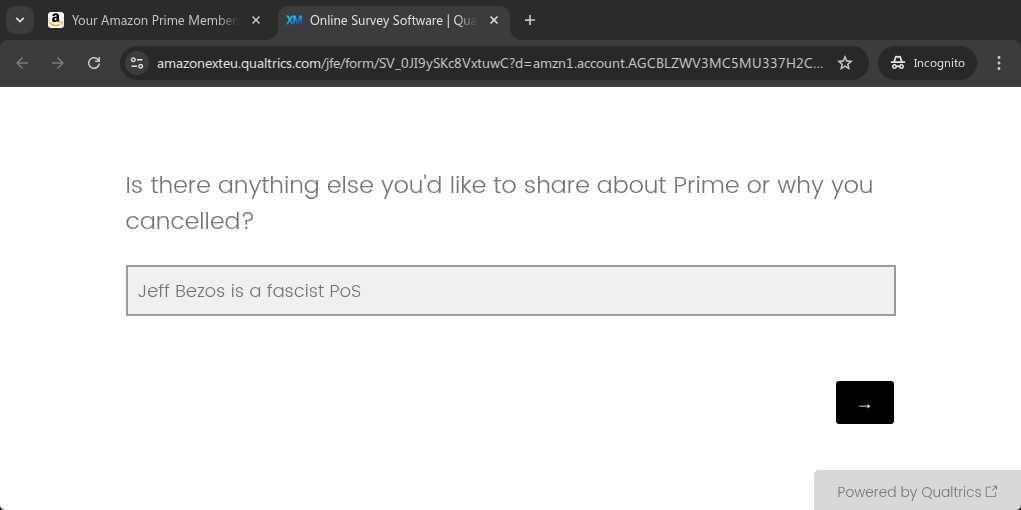Open a new browser tab
This screenshot has height=510, width=1021.
530,20
